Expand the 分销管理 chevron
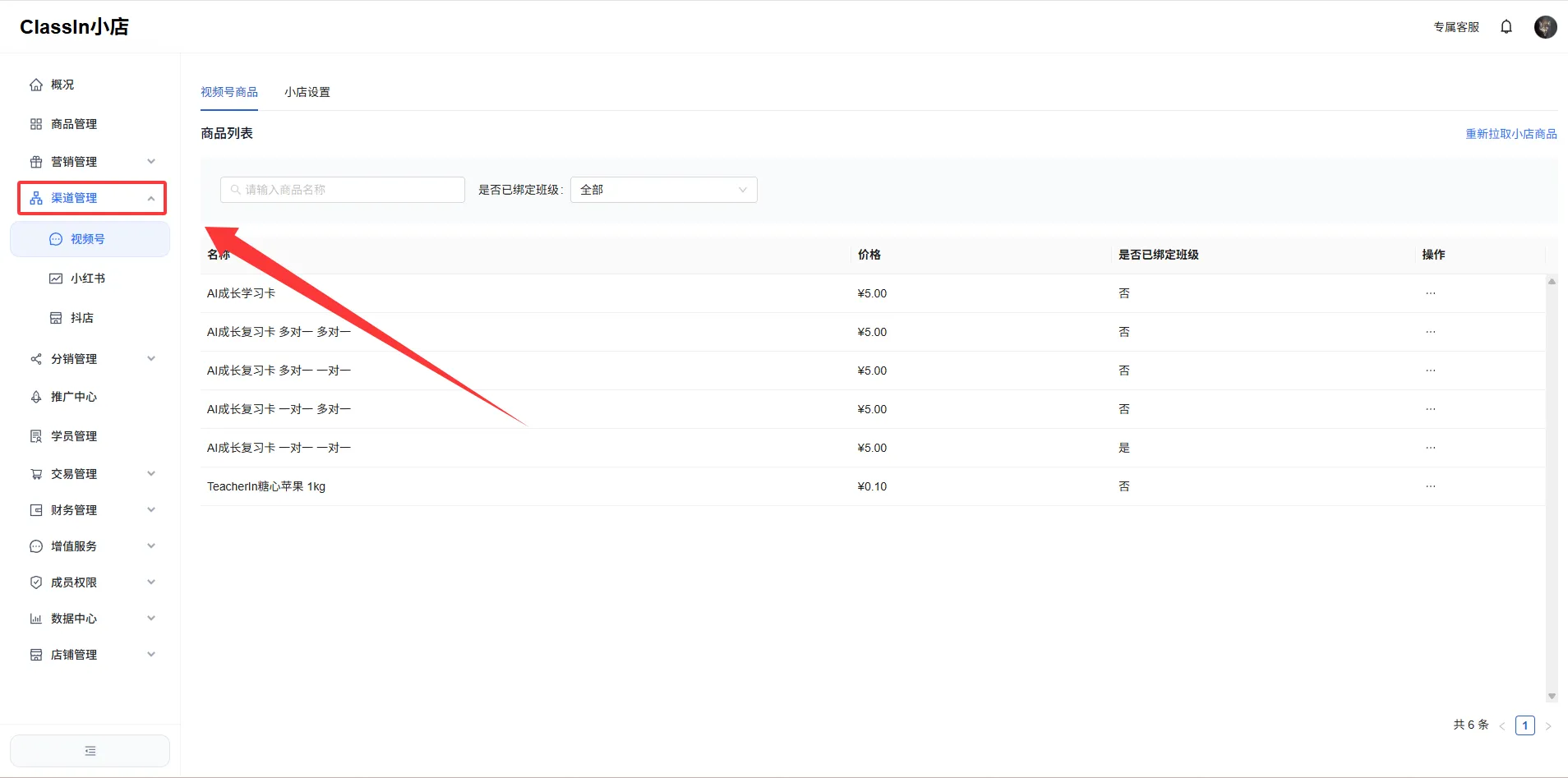This screenshot has width=1568, height=778. point(151,359)
